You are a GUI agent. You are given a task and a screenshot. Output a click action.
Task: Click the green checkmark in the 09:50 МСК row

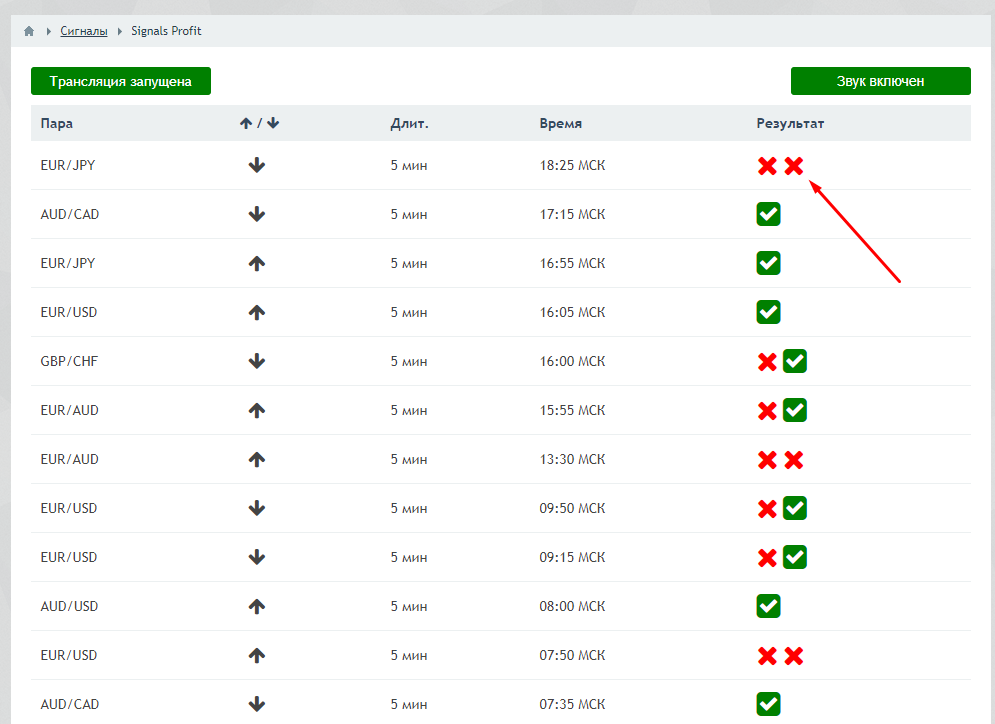click(794, 508)
